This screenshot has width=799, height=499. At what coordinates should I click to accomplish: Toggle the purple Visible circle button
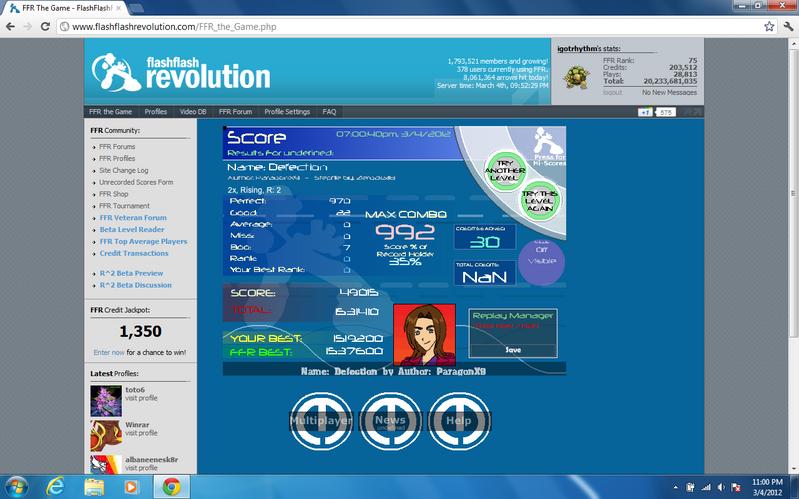click(541, 261)
